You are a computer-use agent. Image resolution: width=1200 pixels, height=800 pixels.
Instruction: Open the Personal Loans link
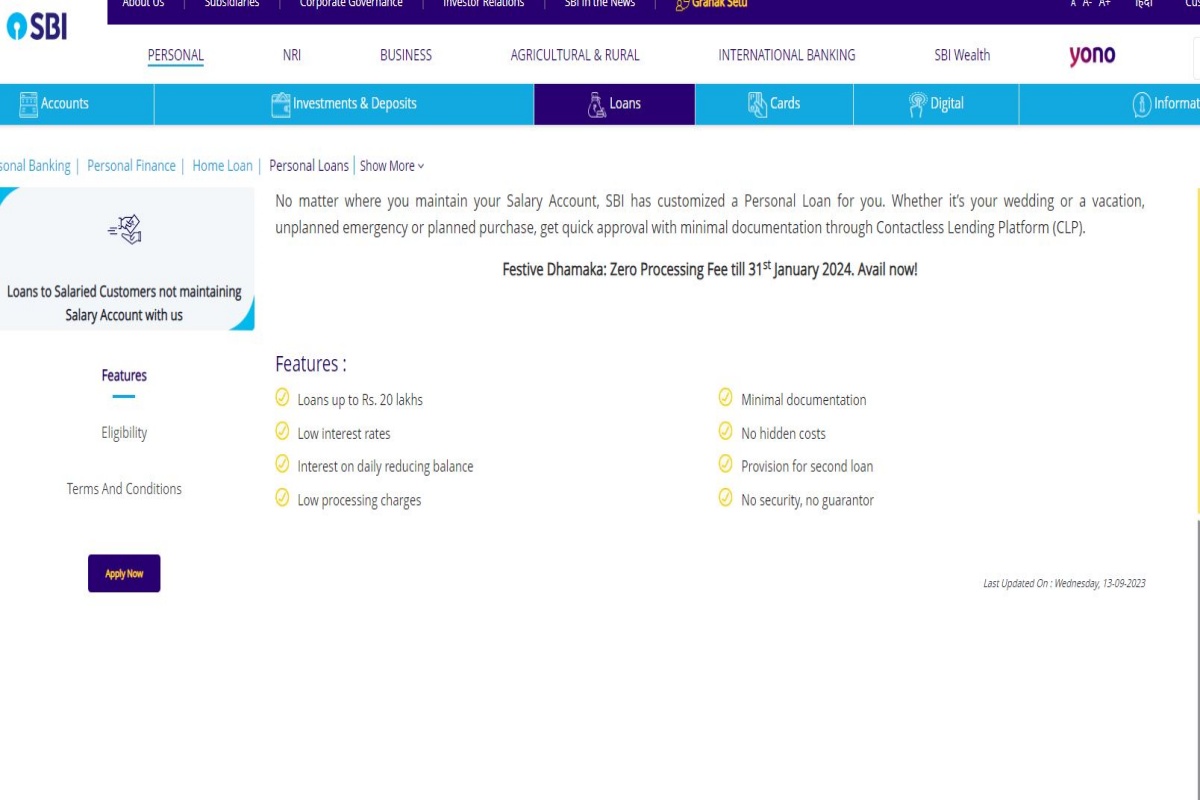(309, 166)
